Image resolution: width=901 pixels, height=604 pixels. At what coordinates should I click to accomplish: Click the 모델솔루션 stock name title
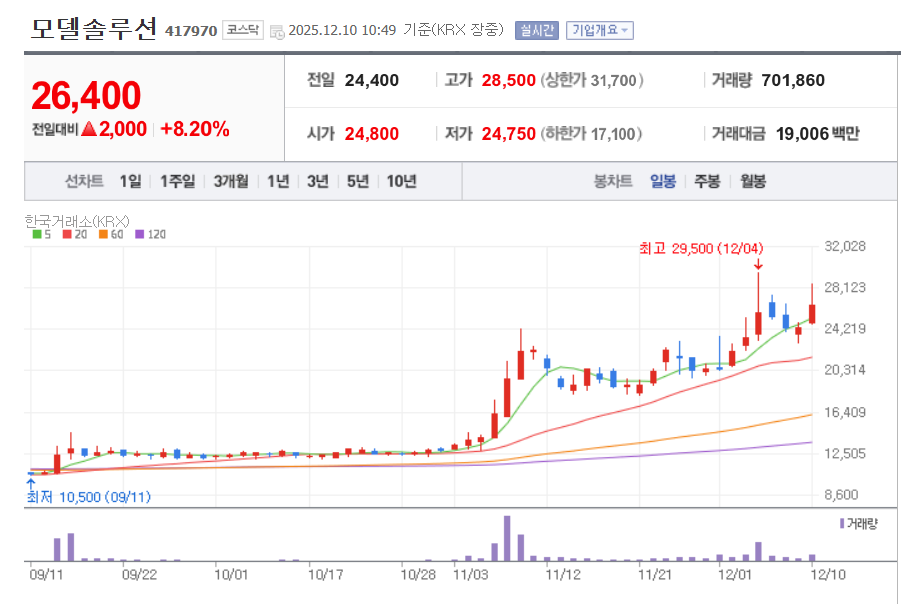[x=93, y=29]
